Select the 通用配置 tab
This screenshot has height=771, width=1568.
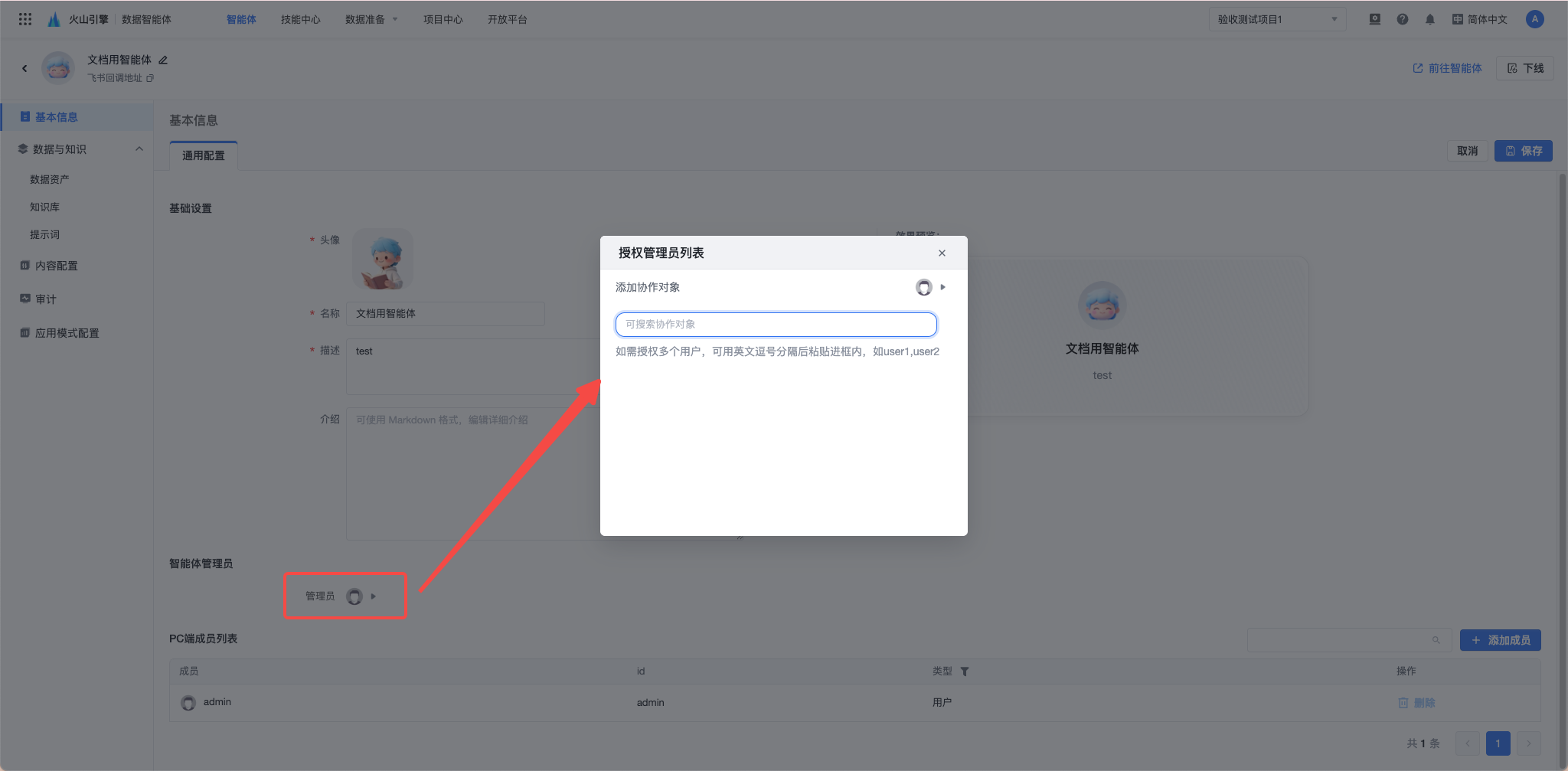[204, 155]
